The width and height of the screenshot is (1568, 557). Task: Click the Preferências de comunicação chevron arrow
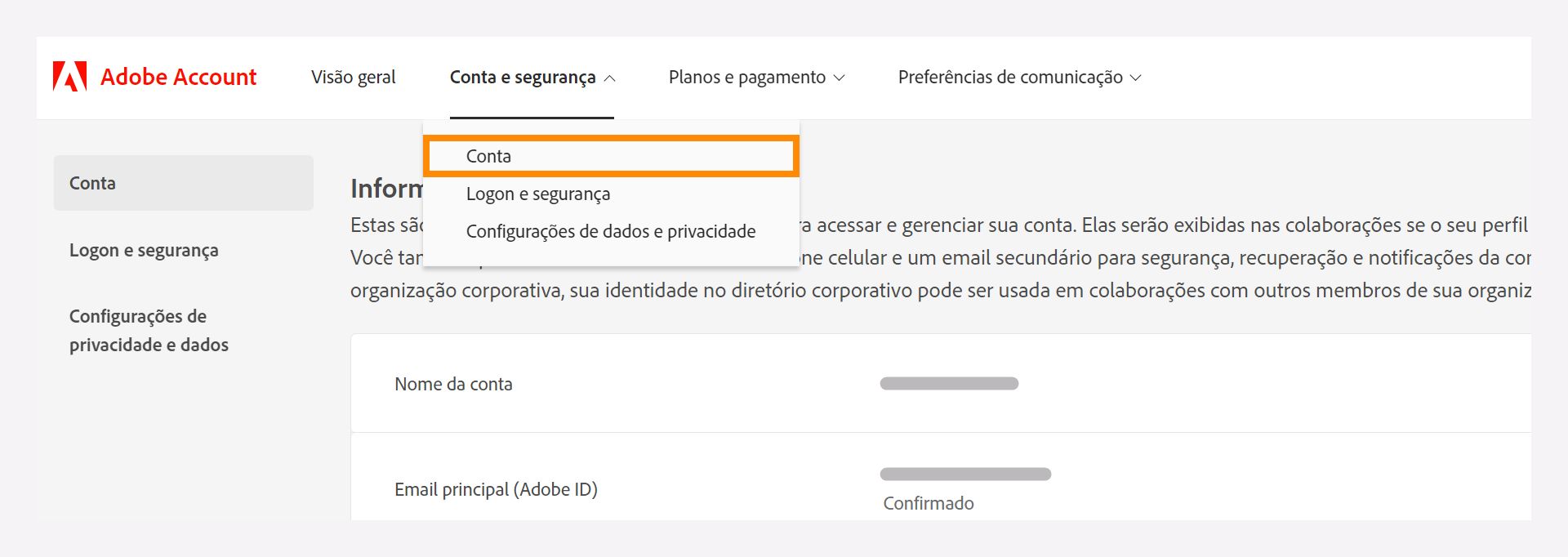[x=1136, y=78]
